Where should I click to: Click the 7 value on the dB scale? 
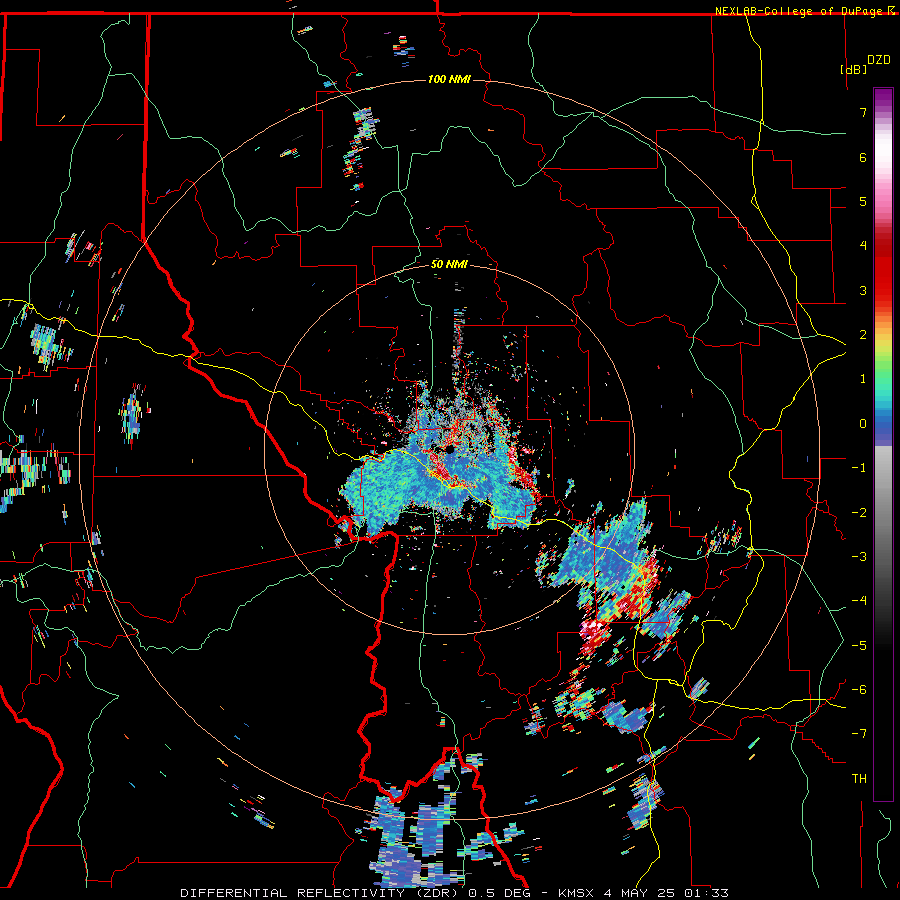[863, 112]
